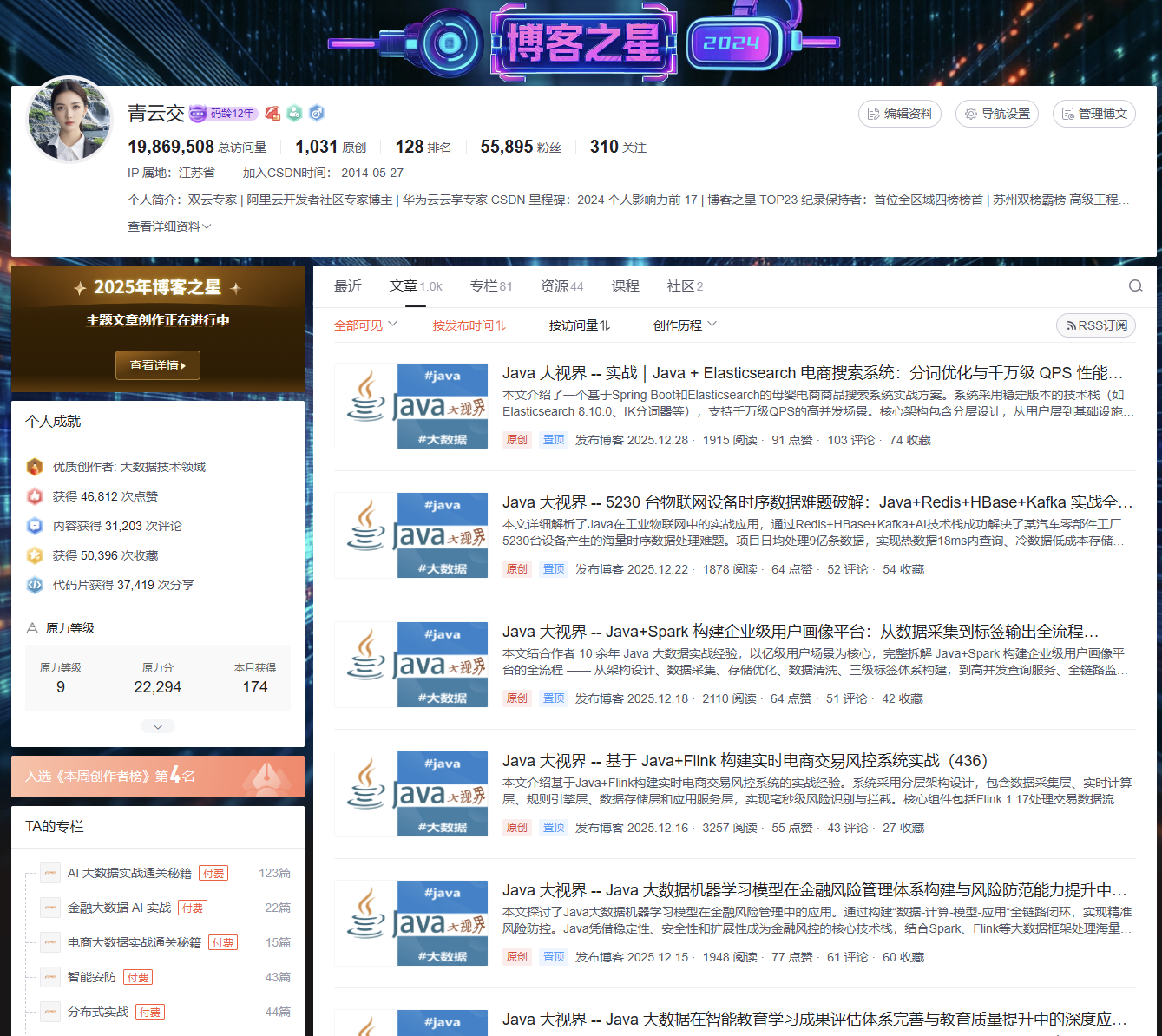Open 导航设置 settings
This screenshot has width=1162, height=1036.
click(997, 114)
